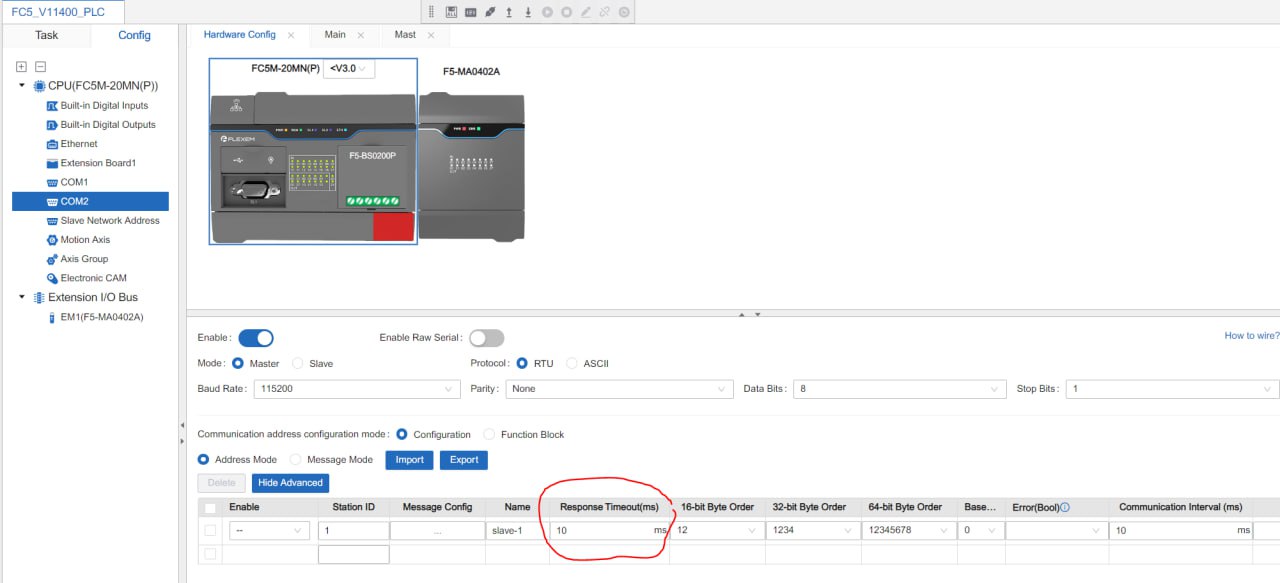Image resolution: width=1280 pixels, height=583 pixels.
Task: Click the greyed disconnect icon in the toolbar
Action: [x=605, y=12]
